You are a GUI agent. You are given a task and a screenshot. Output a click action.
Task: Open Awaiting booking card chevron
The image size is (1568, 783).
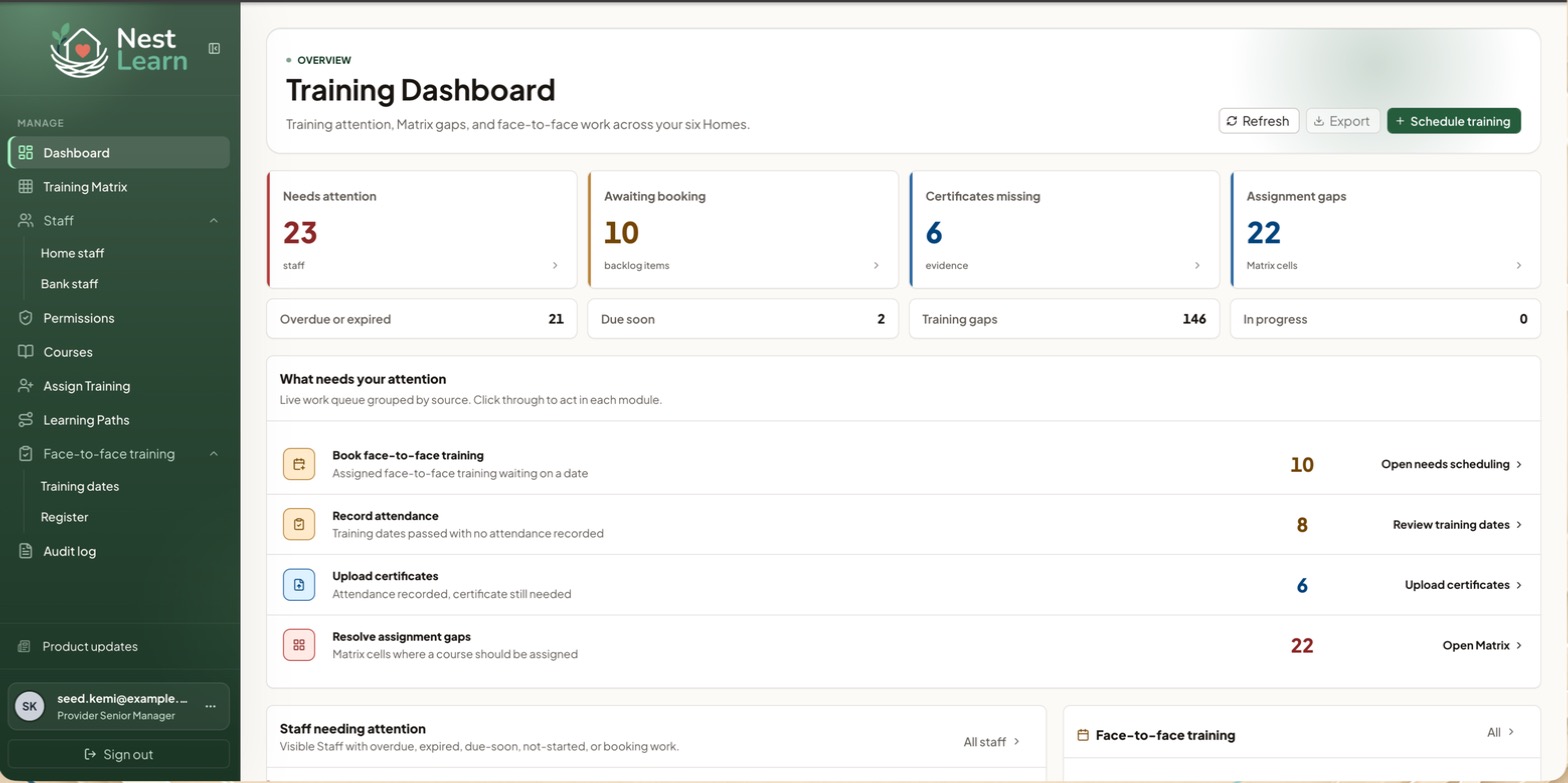coord(877,266)
